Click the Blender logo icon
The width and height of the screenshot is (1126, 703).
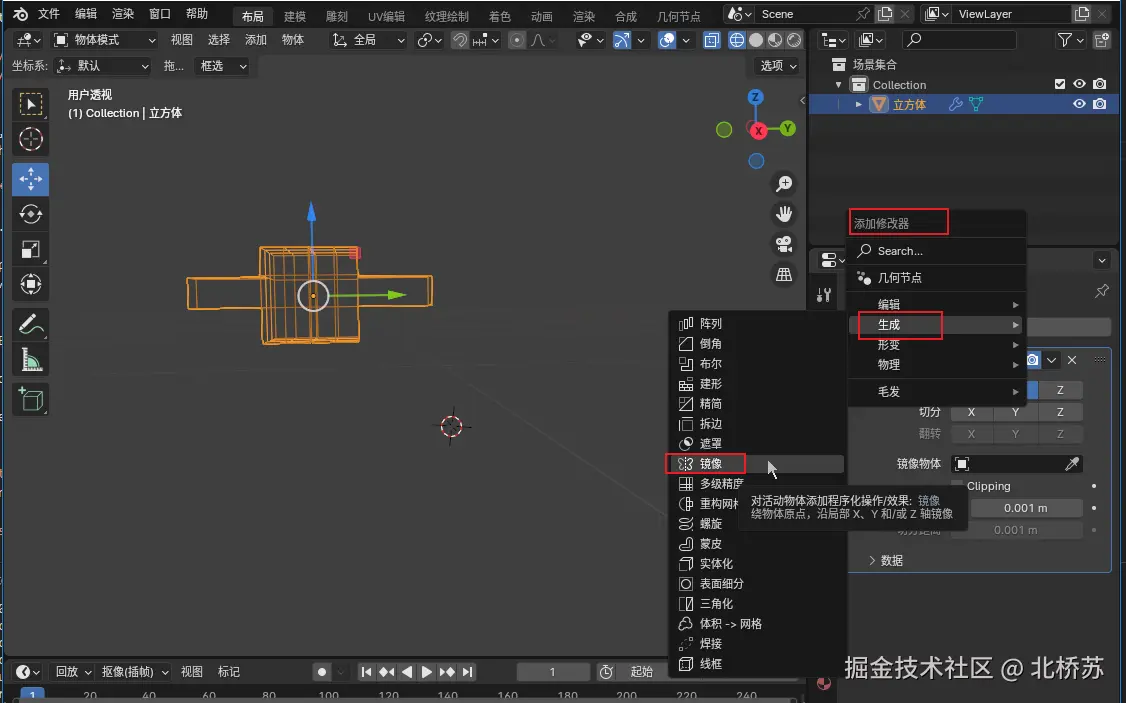(20, 14)
